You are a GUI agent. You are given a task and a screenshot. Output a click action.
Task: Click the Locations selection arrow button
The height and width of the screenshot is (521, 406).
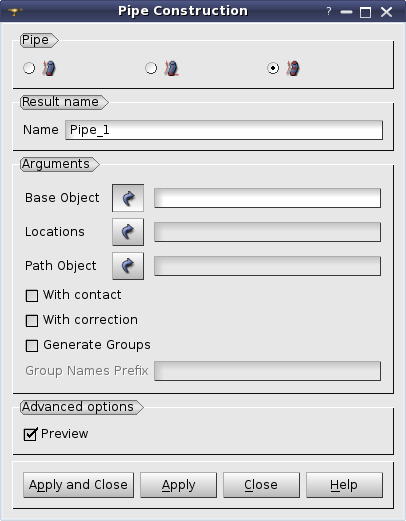click(x=128, y=232)
